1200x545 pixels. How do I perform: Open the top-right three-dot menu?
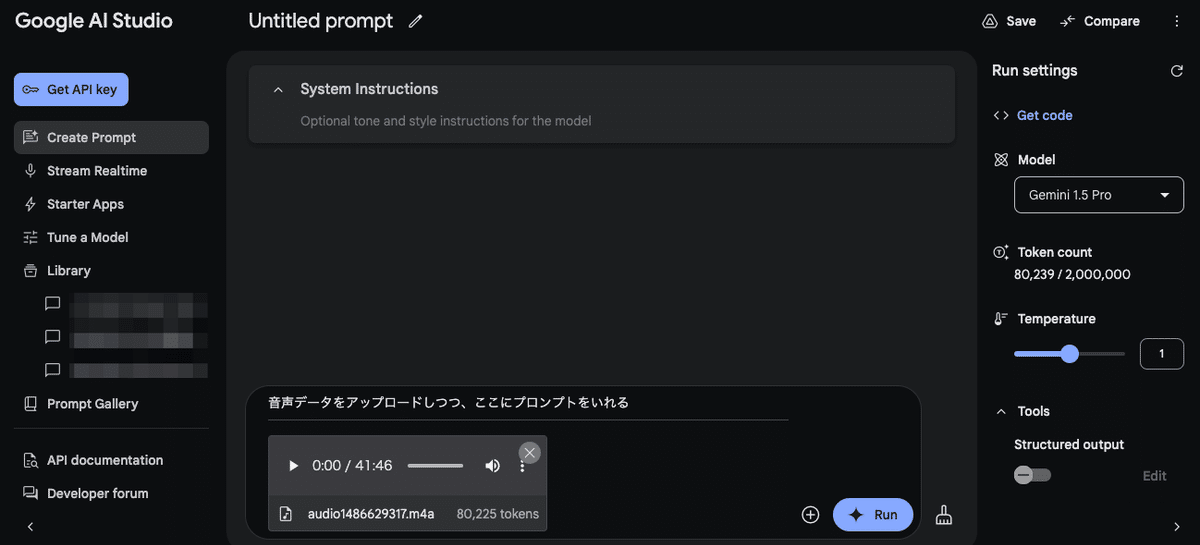pos(1176,21)
